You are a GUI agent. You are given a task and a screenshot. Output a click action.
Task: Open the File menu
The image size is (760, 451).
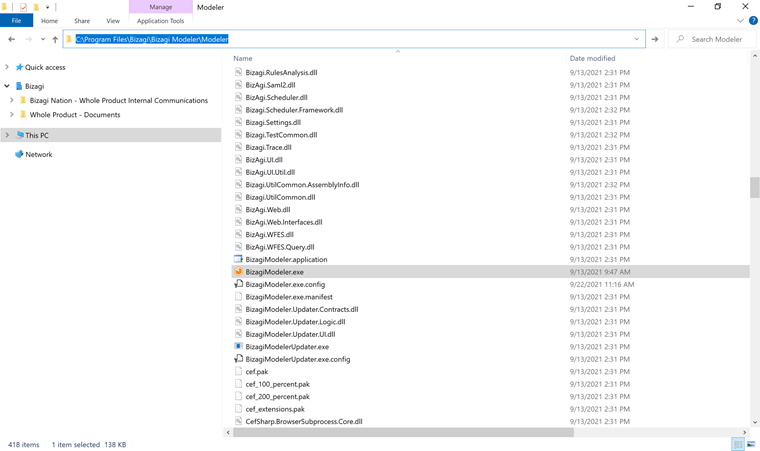(16, 21)
